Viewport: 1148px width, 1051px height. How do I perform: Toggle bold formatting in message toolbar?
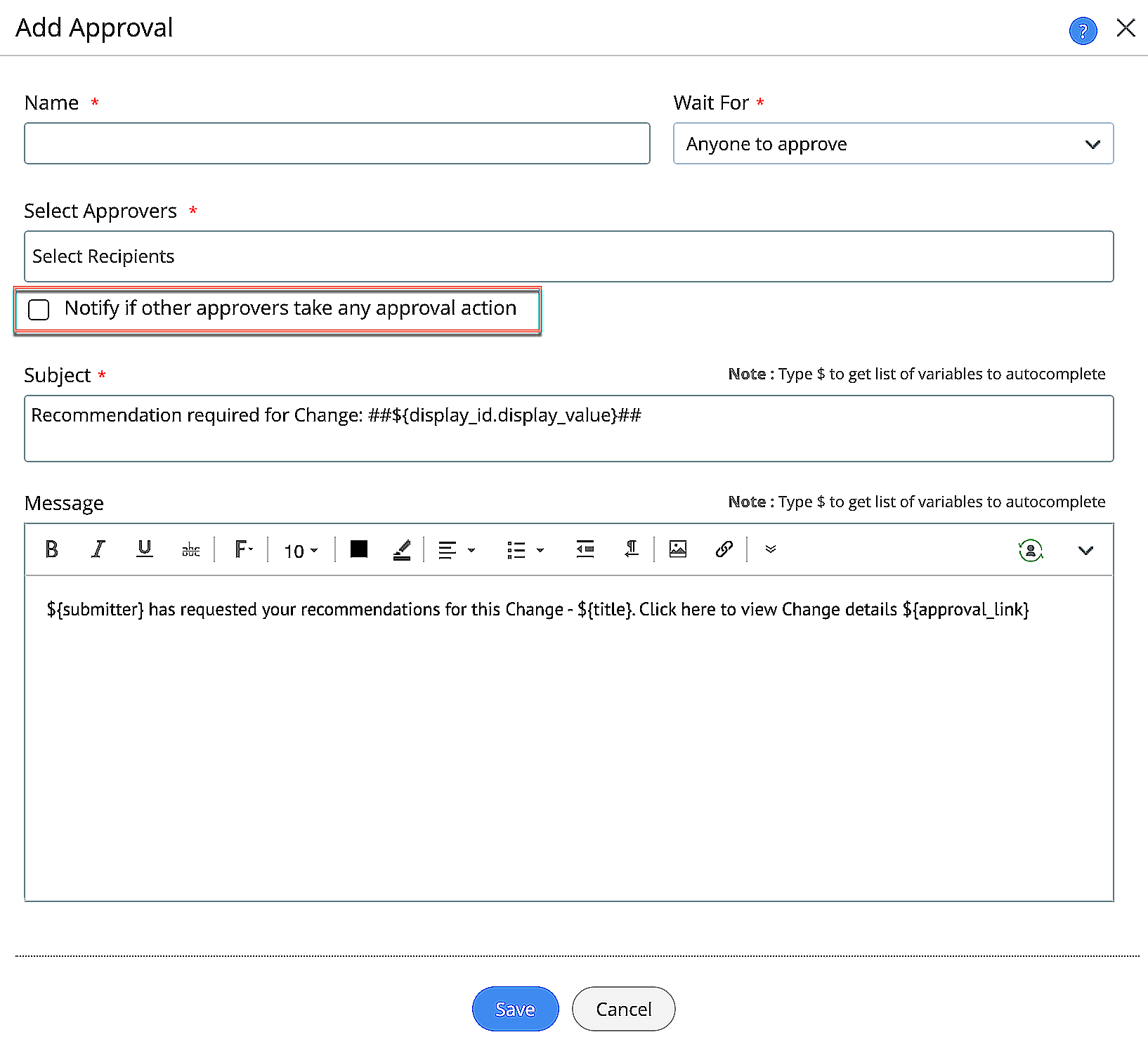pos(51,549)
